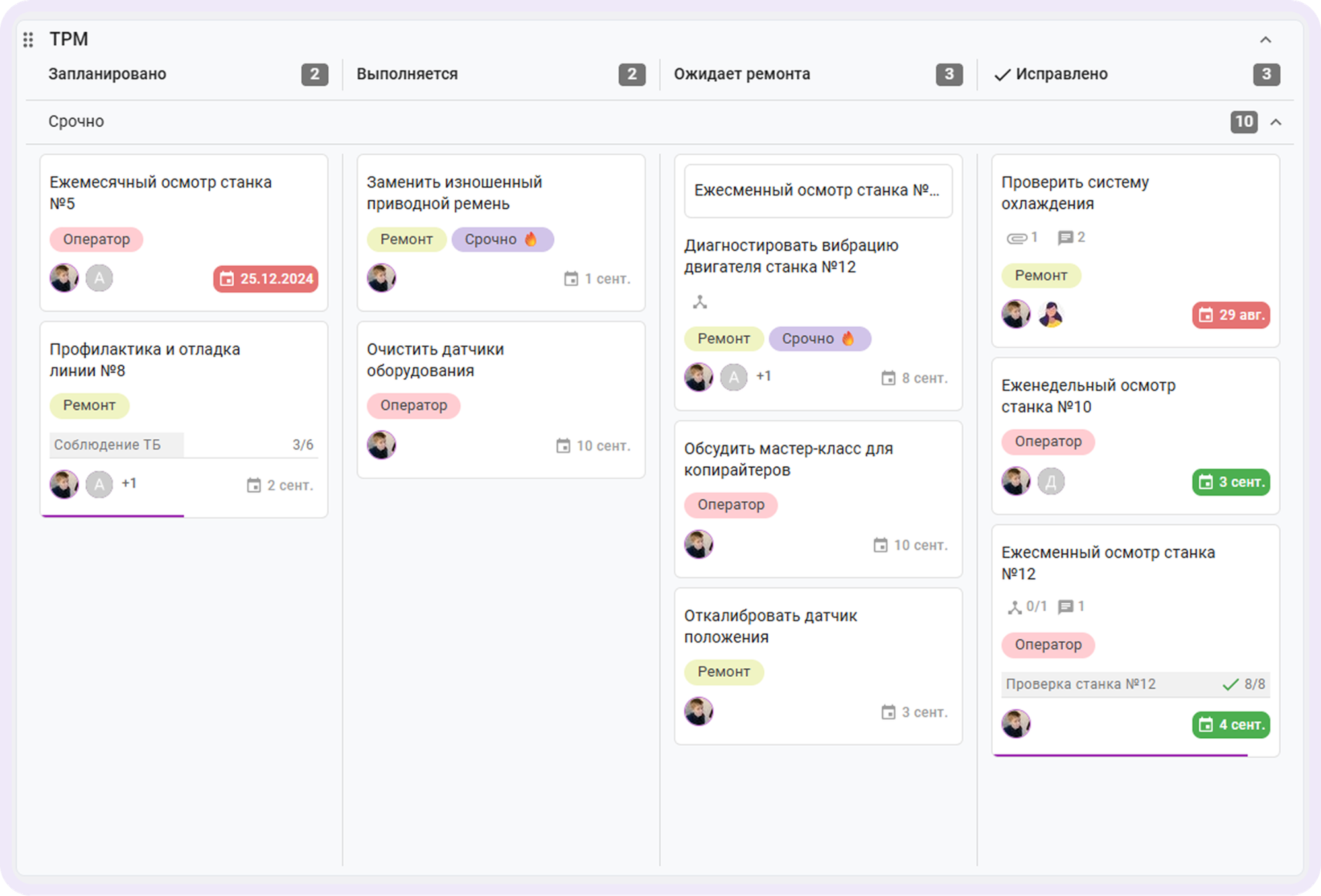
Task: Click the 25.12.2024 overdue date badge
Action: click(266, 279)
